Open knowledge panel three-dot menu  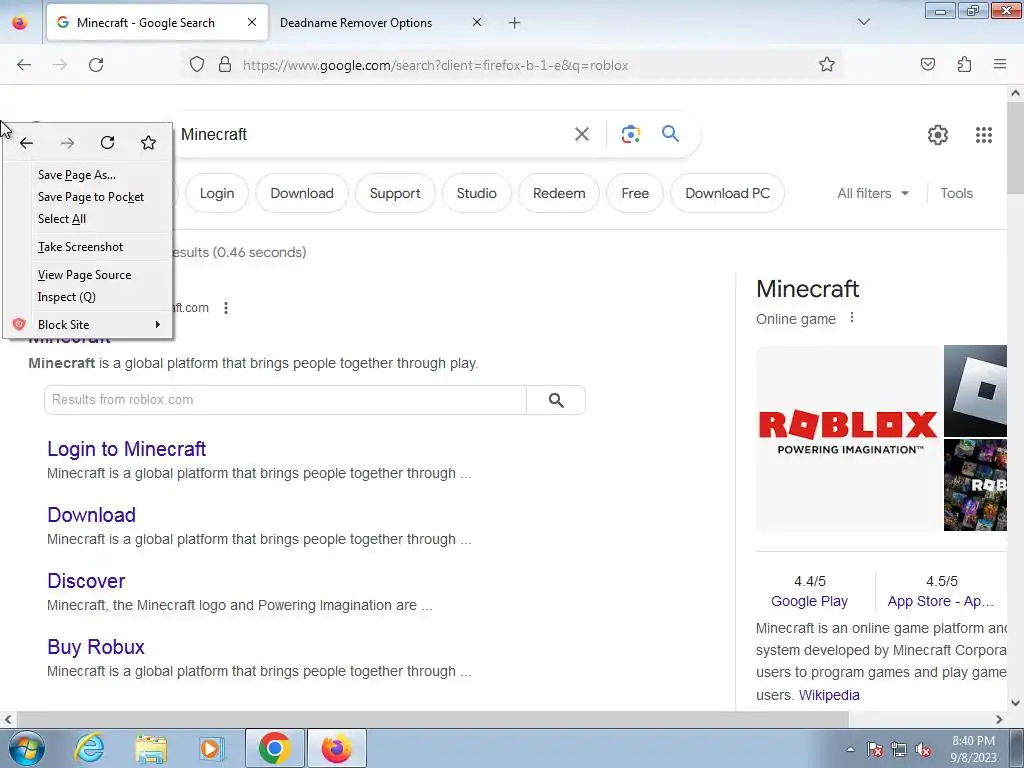tap(852, 318)
